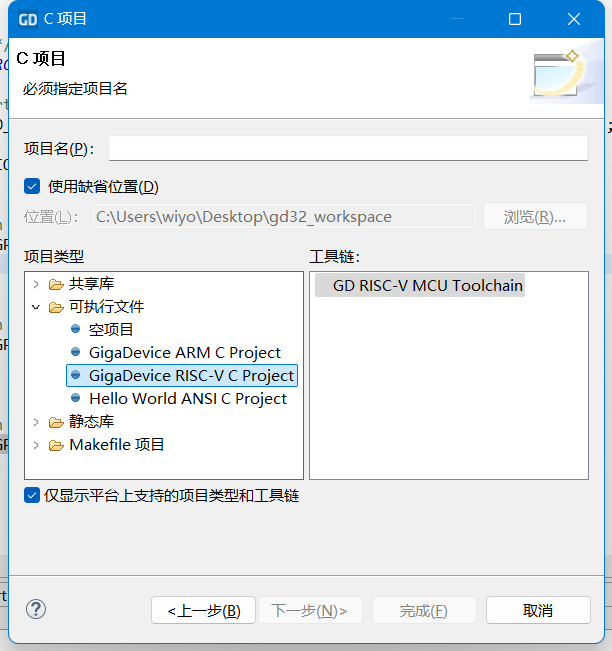Expand the 共享库 tree node
The image size is (612, 651).
click(x=36, y=284)
